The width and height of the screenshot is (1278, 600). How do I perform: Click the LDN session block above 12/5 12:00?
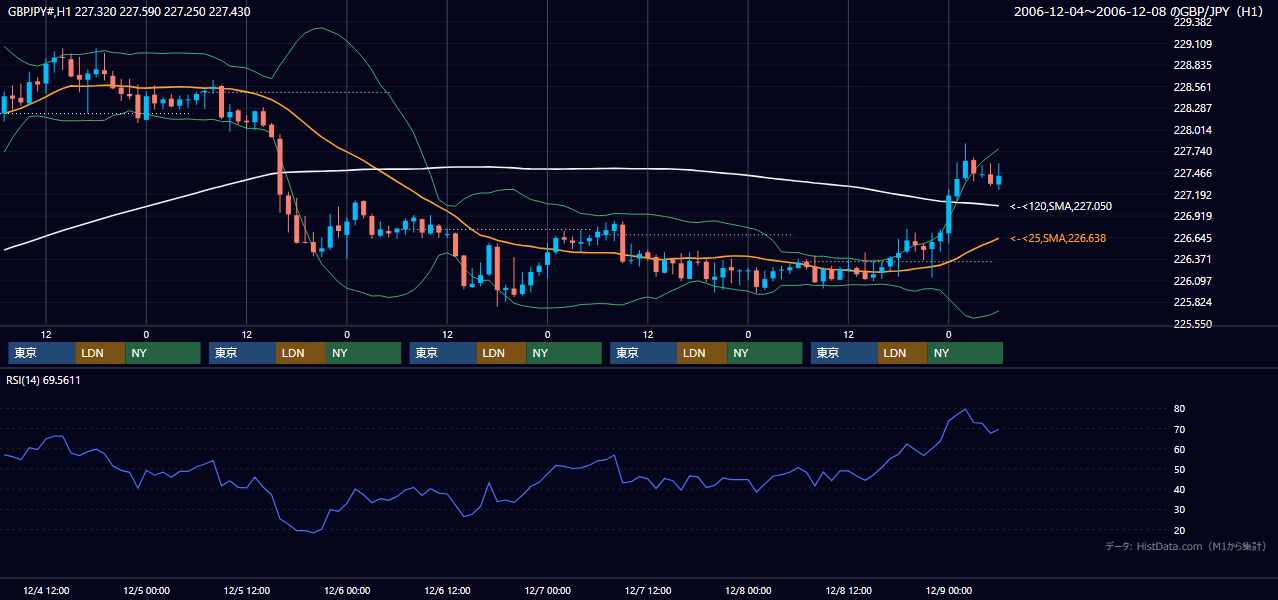[x=301, y=353]
